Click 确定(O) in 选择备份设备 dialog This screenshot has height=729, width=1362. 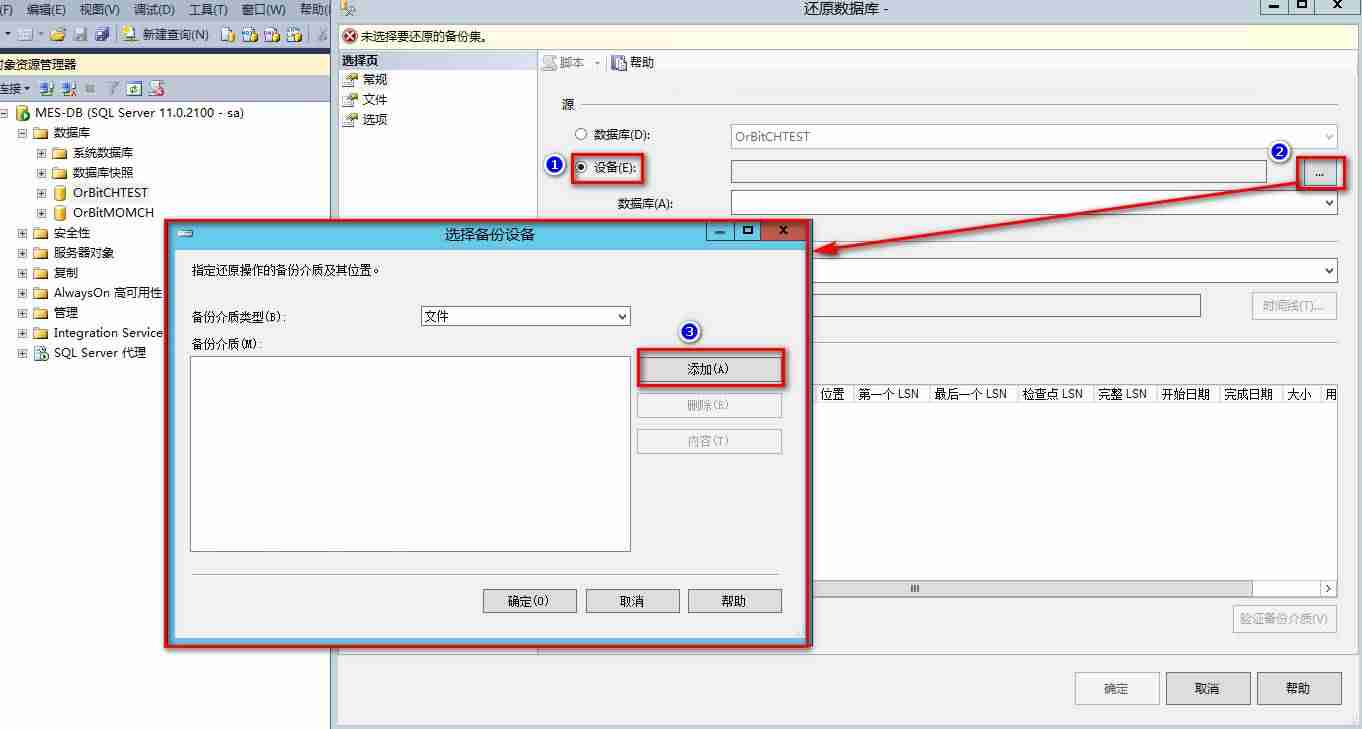click(x=529, y=601)
